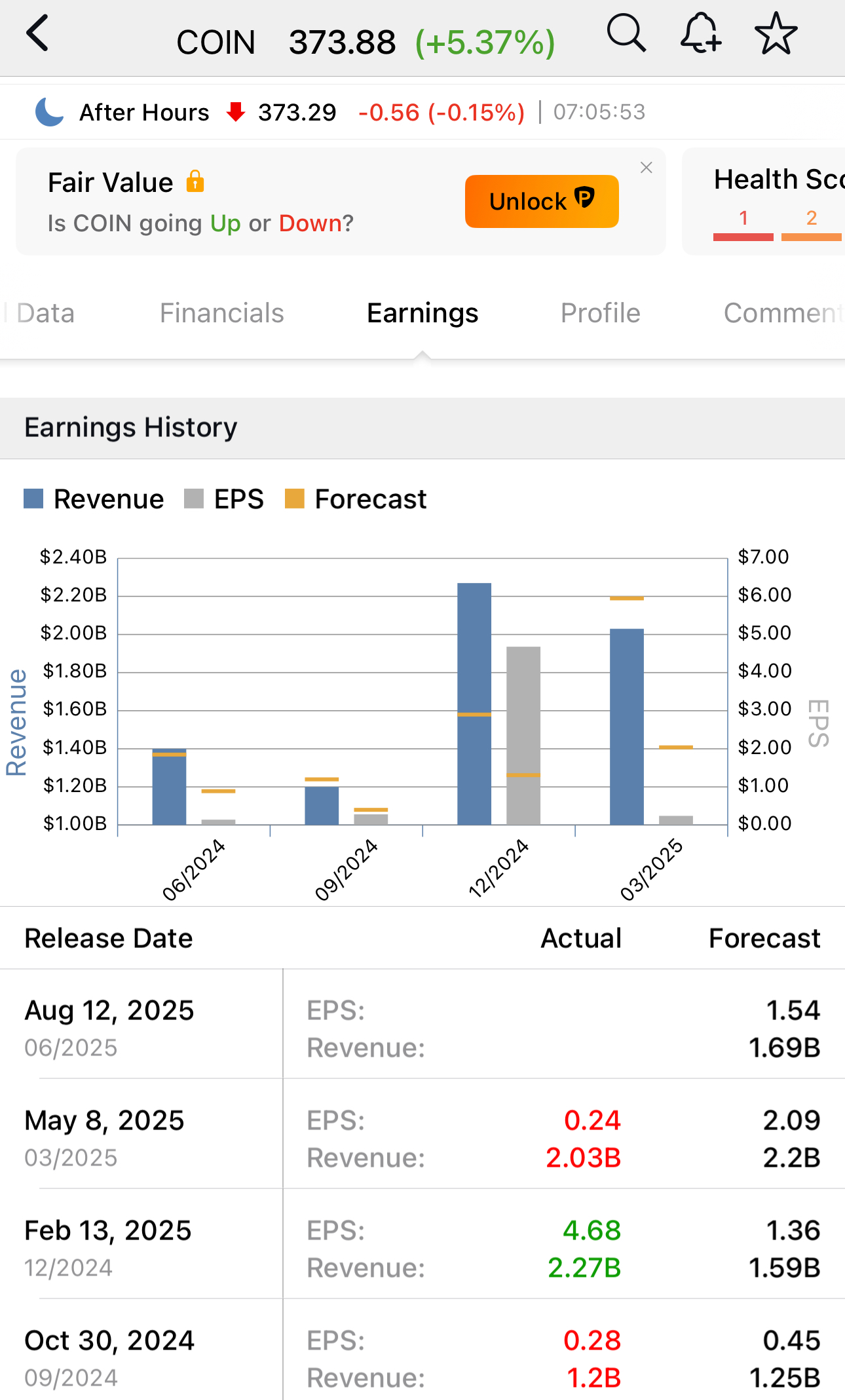The width and height of the screenshot is (845, 1400).
Task: Add COIN to watchlist with star icon
Action: pos(776,33)
